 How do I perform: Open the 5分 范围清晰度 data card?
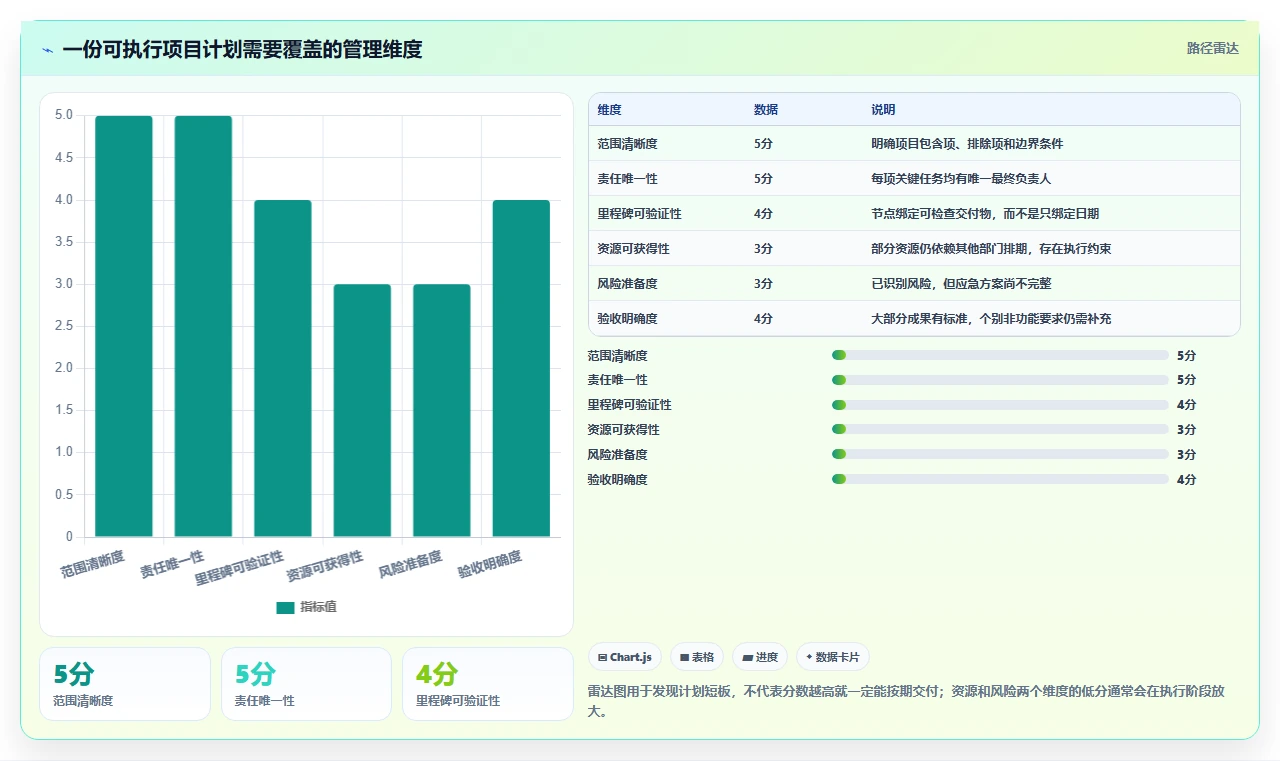125,684
